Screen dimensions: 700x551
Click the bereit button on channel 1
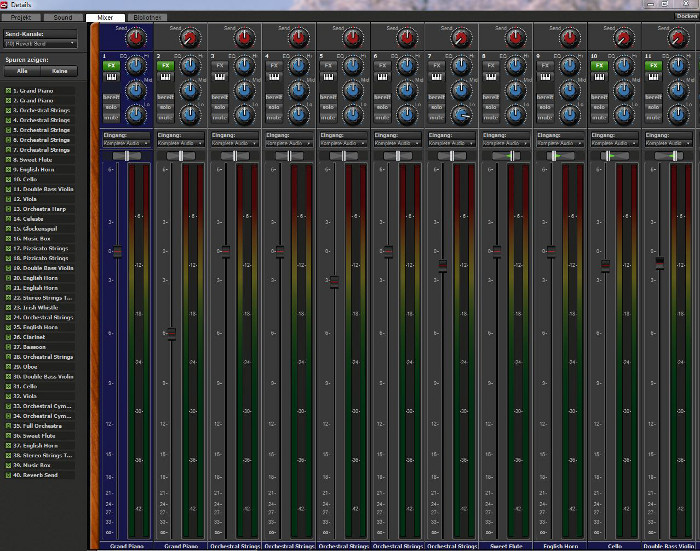click(x=111, y=97)
